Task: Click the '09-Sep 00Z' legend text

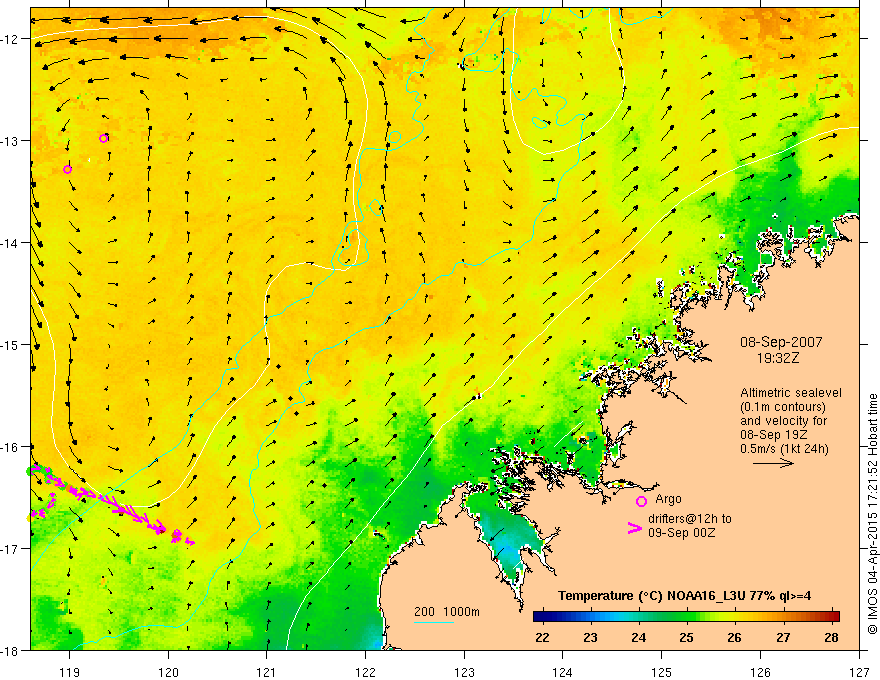Action: tap(681, 532)
